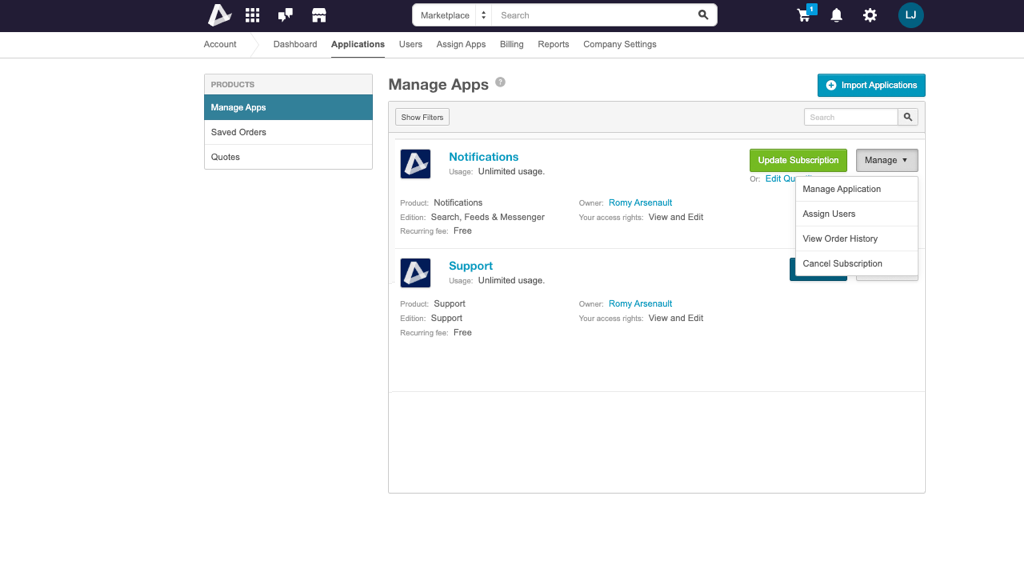Switch to the Company Settings tab
The width and height of the screenshot is (1024, 576).
point(620,44)
